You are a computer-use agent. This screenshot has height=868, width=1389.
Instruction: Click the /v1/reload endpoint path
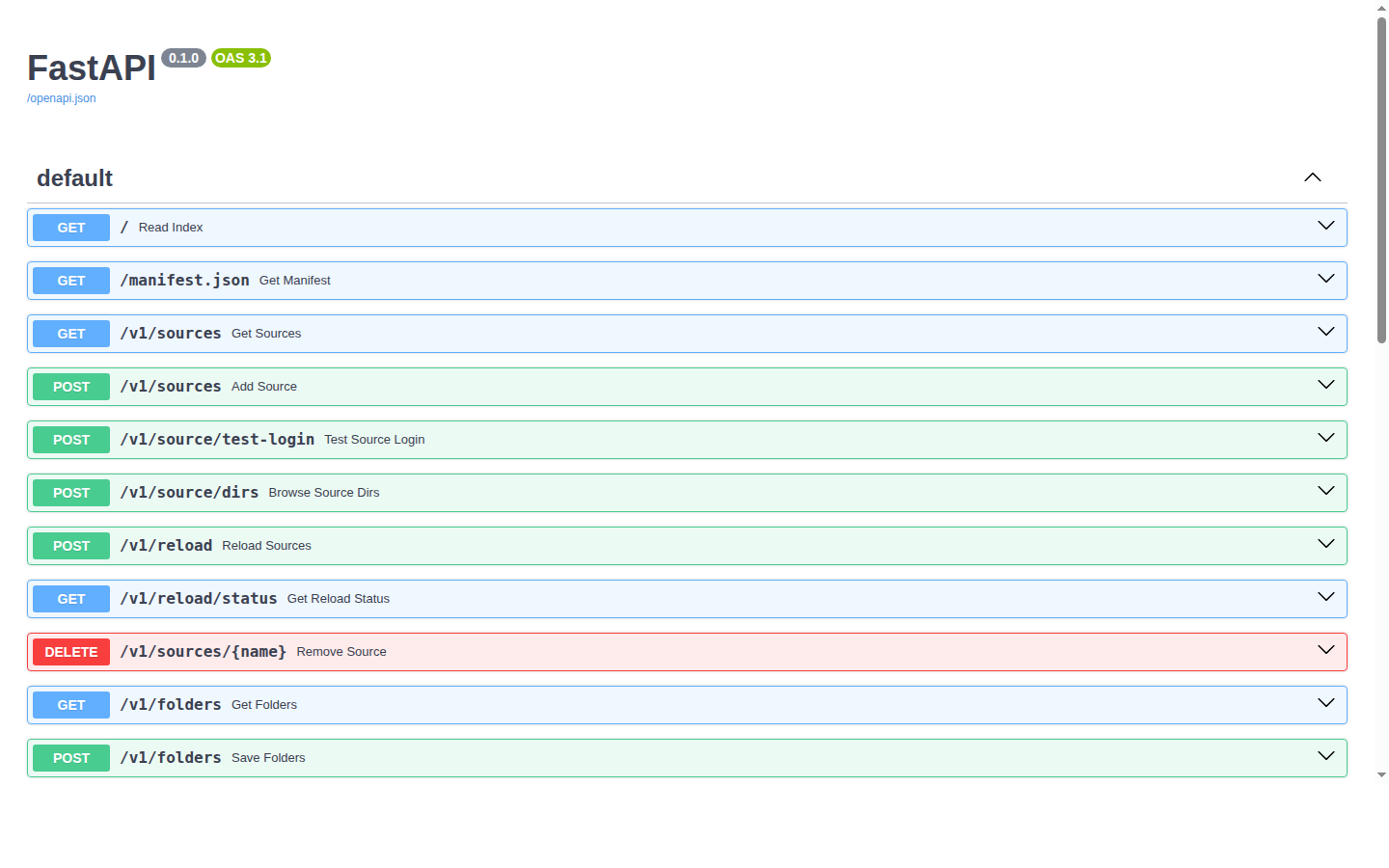(166, 546)
